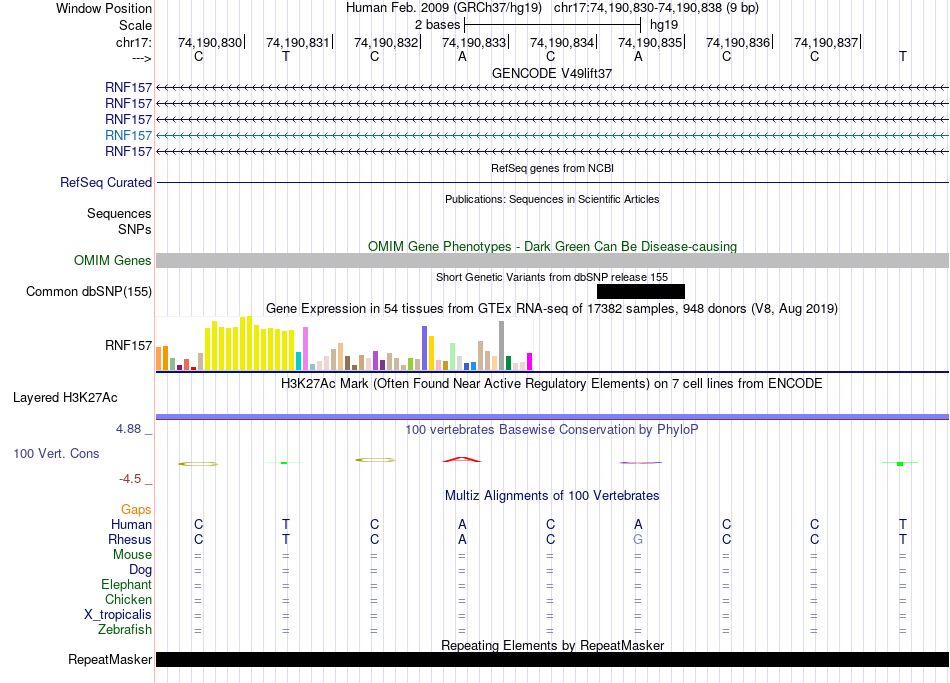Click the SNPs track label
This screenshot has height=683, width=950.
[x=135, y=229]
